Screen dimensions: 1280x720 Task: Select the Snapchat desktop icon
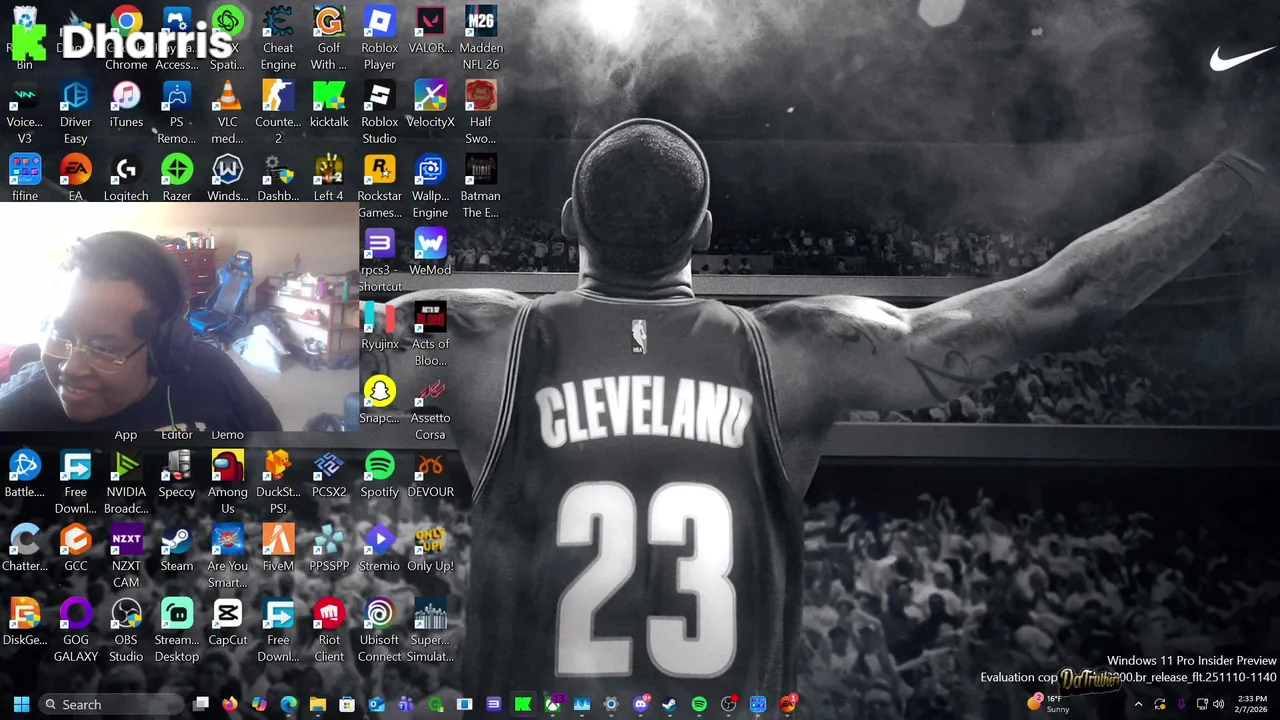point(380,400)
